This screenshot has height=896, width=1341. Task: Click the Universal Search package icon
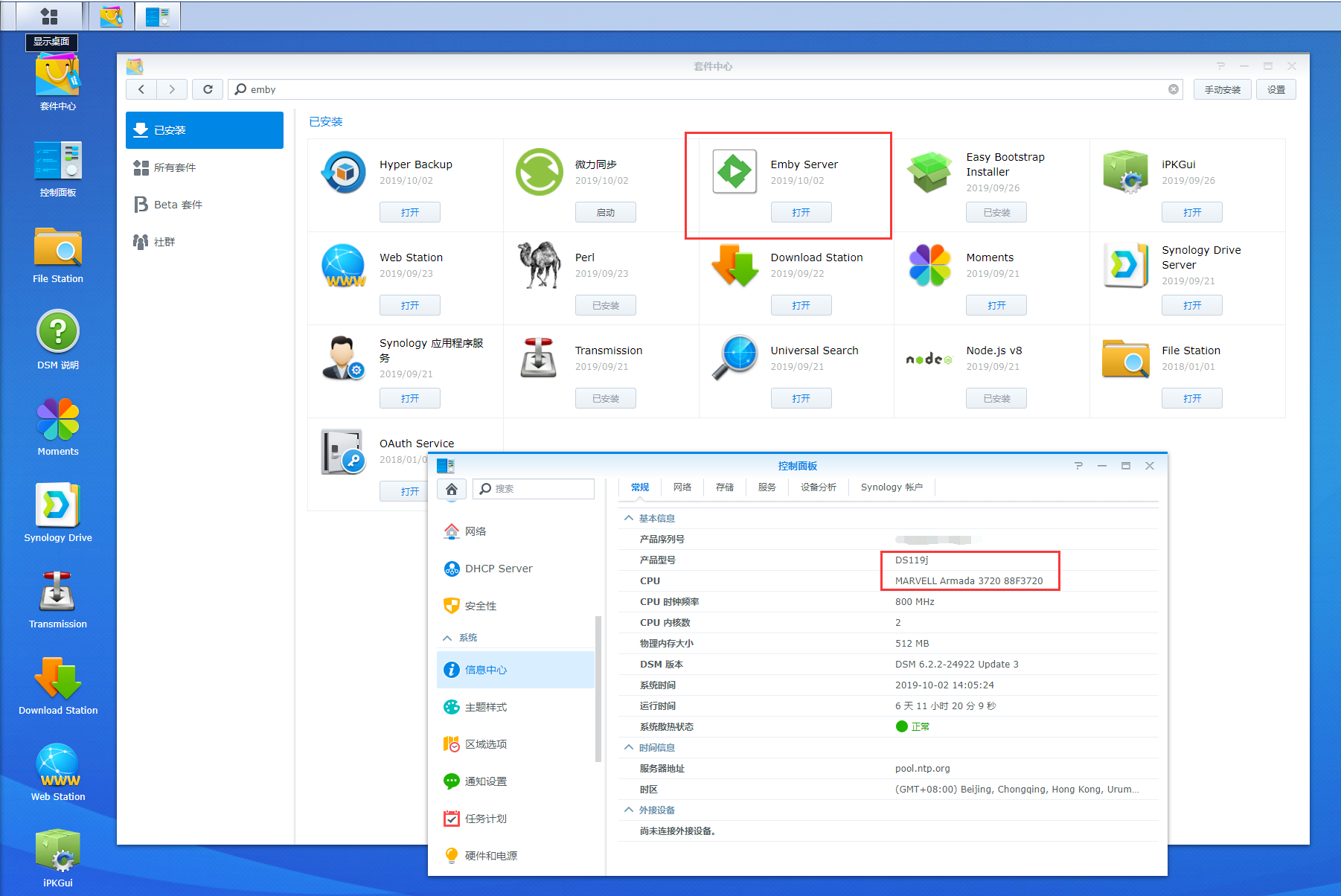click(x=734, y=358)
